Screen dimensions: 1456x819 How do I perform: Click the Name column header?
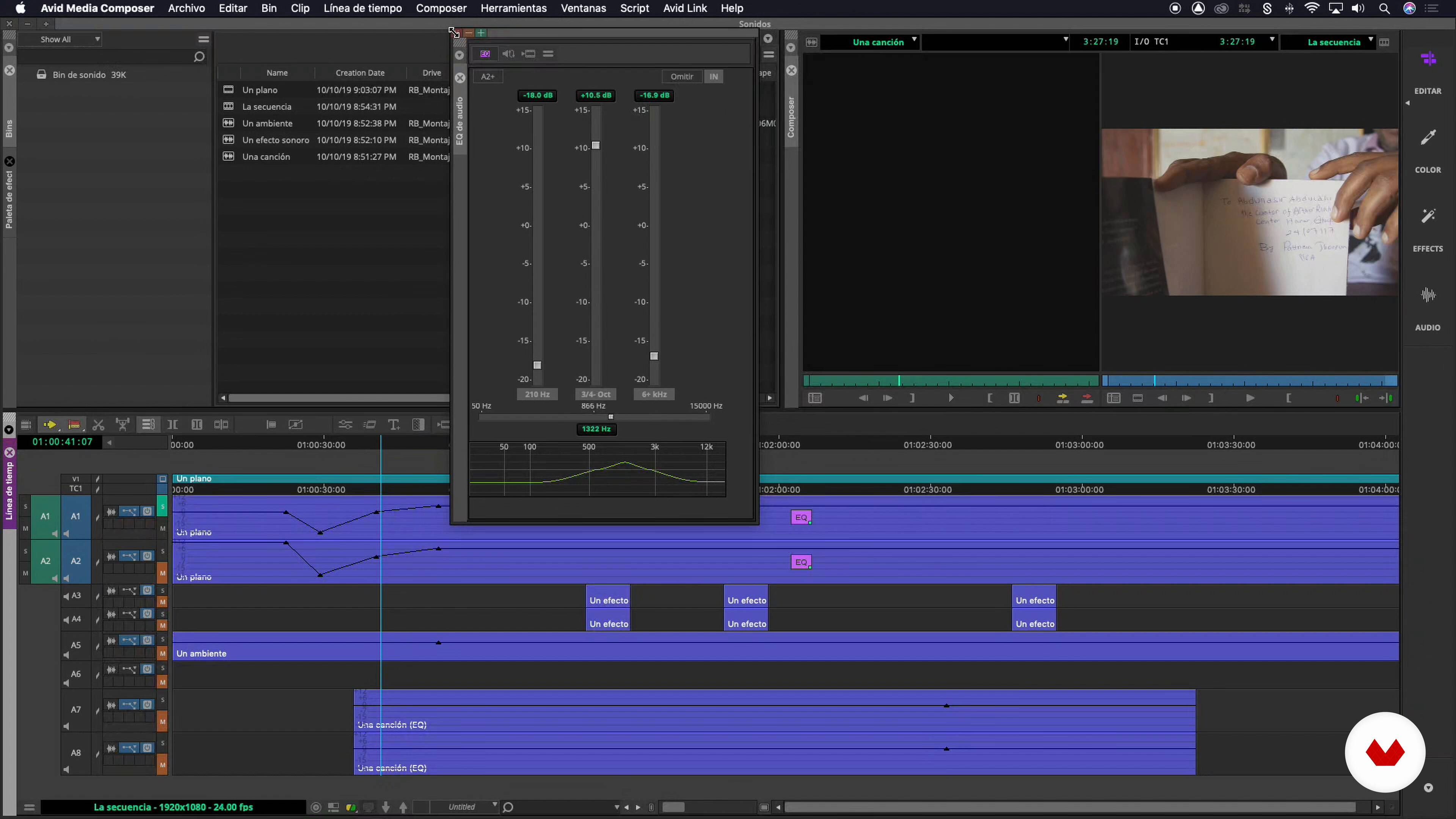277,73
